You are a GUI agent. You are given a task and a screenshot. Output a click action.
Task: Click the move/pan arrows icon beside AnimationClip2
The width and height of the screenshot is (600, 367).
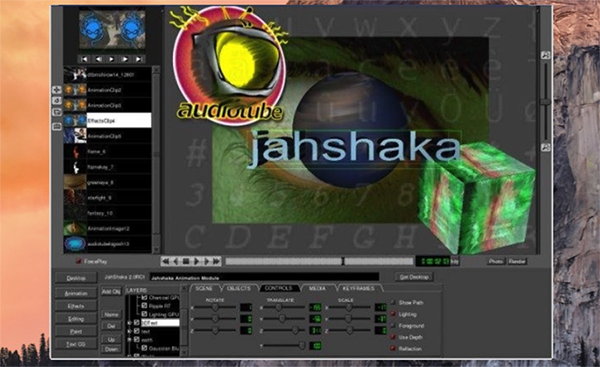click(x=57, y=90)
